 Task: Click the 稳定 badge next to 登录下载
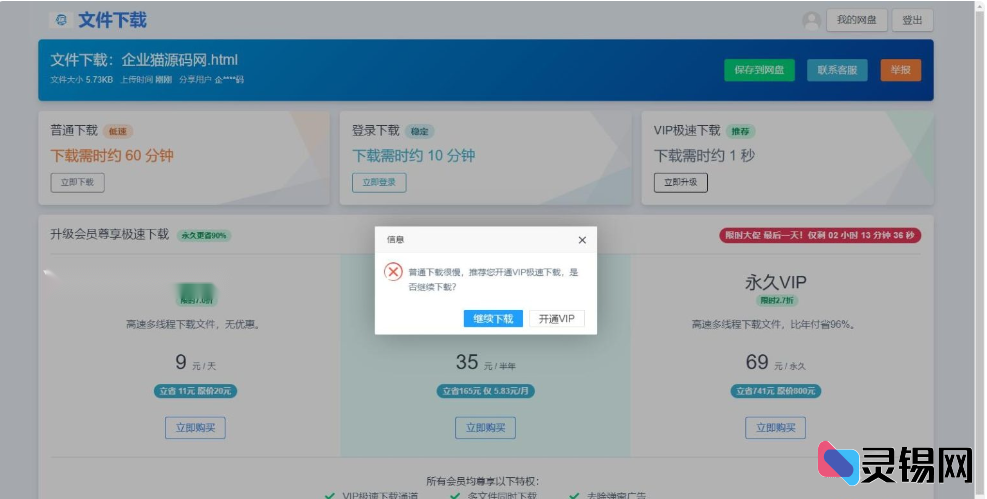(419, 132)
